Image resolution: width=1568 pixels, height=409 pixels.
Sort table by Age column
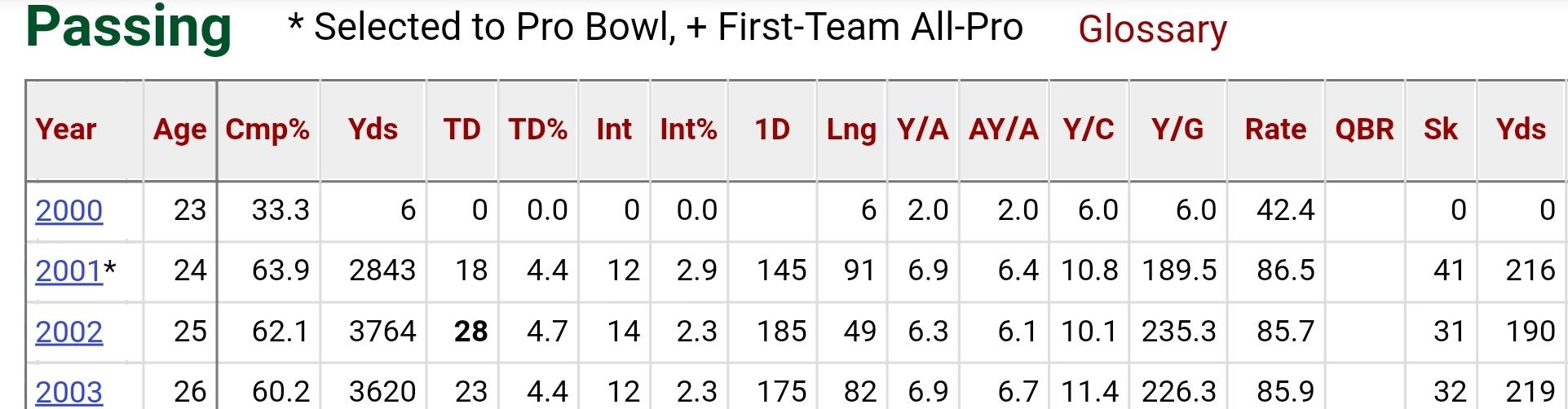(180, 130)
